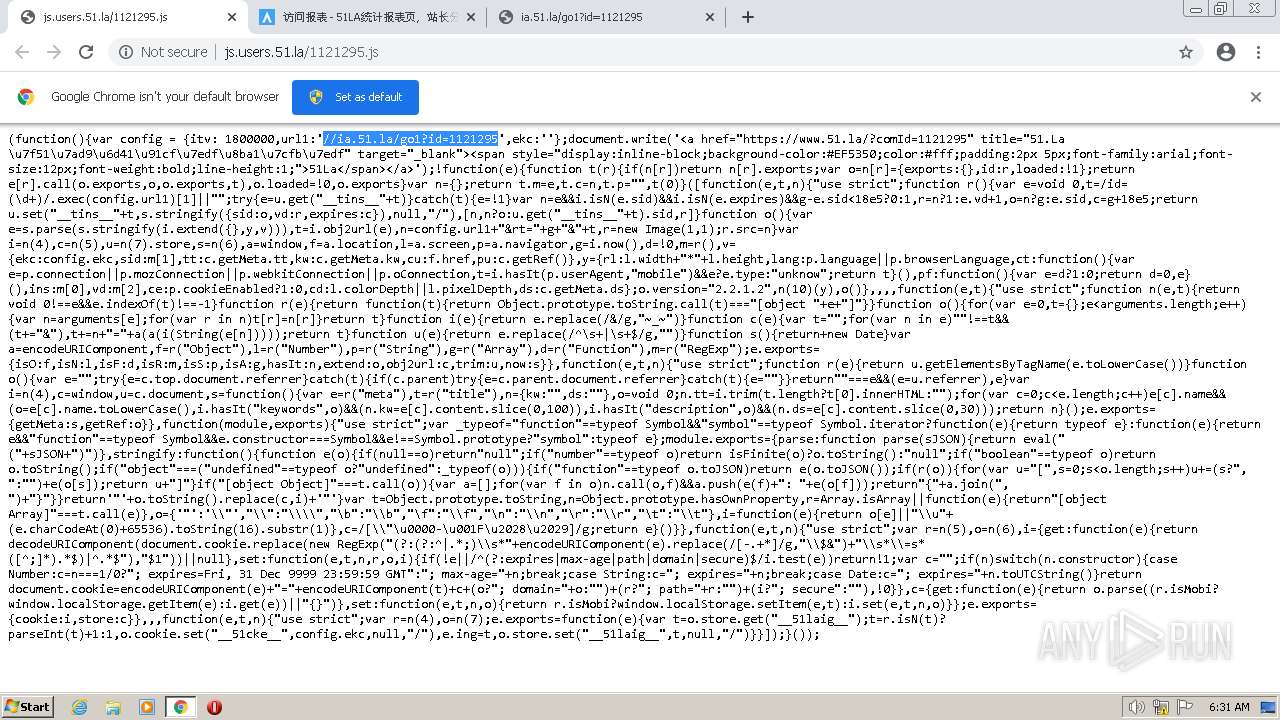Click the 'Google Chrome isn't your default browser' text
The image size is (1280, 720).
pyautogui.click(x=165, y=97)
